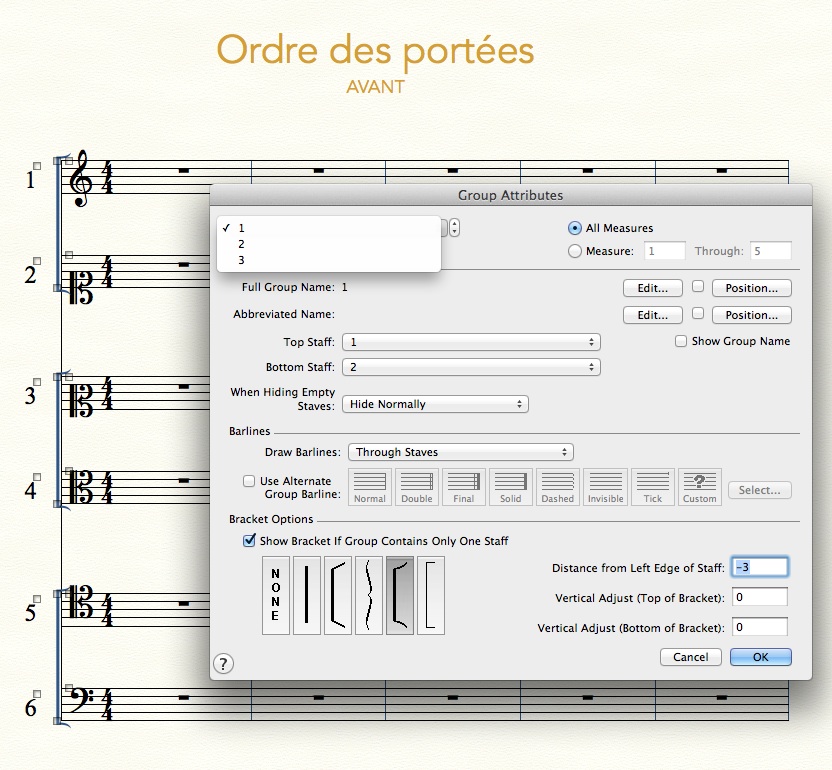Select the Measure range radio button
Viewport: 832px width, 770px height.
pos(575,252)
